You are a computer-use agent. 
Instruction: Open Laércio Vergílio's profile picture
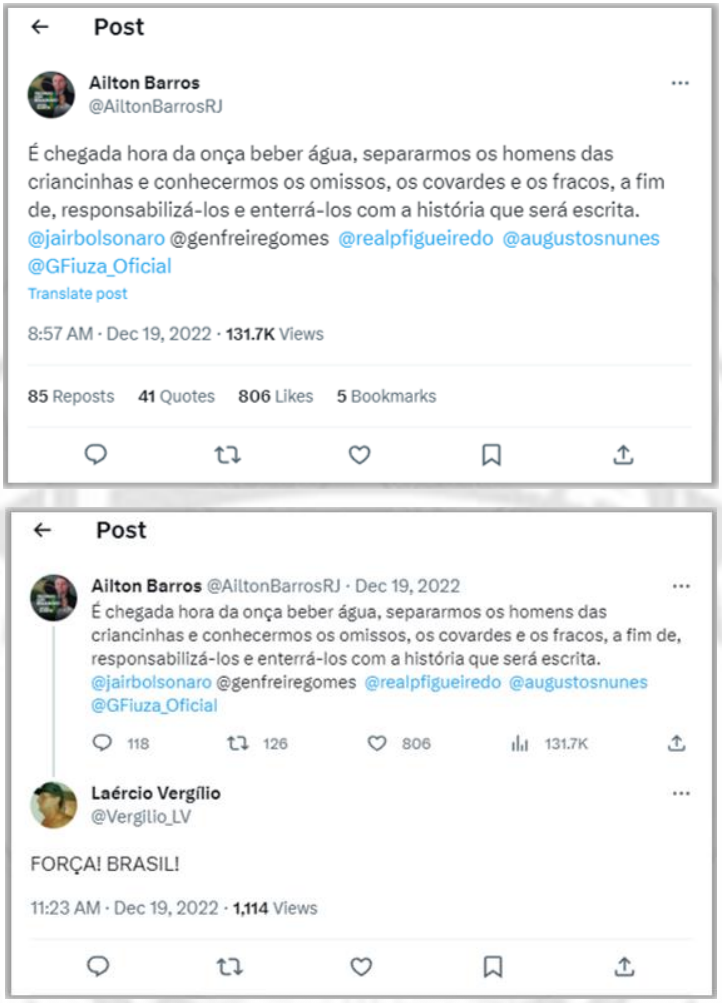tap(53, 804)
